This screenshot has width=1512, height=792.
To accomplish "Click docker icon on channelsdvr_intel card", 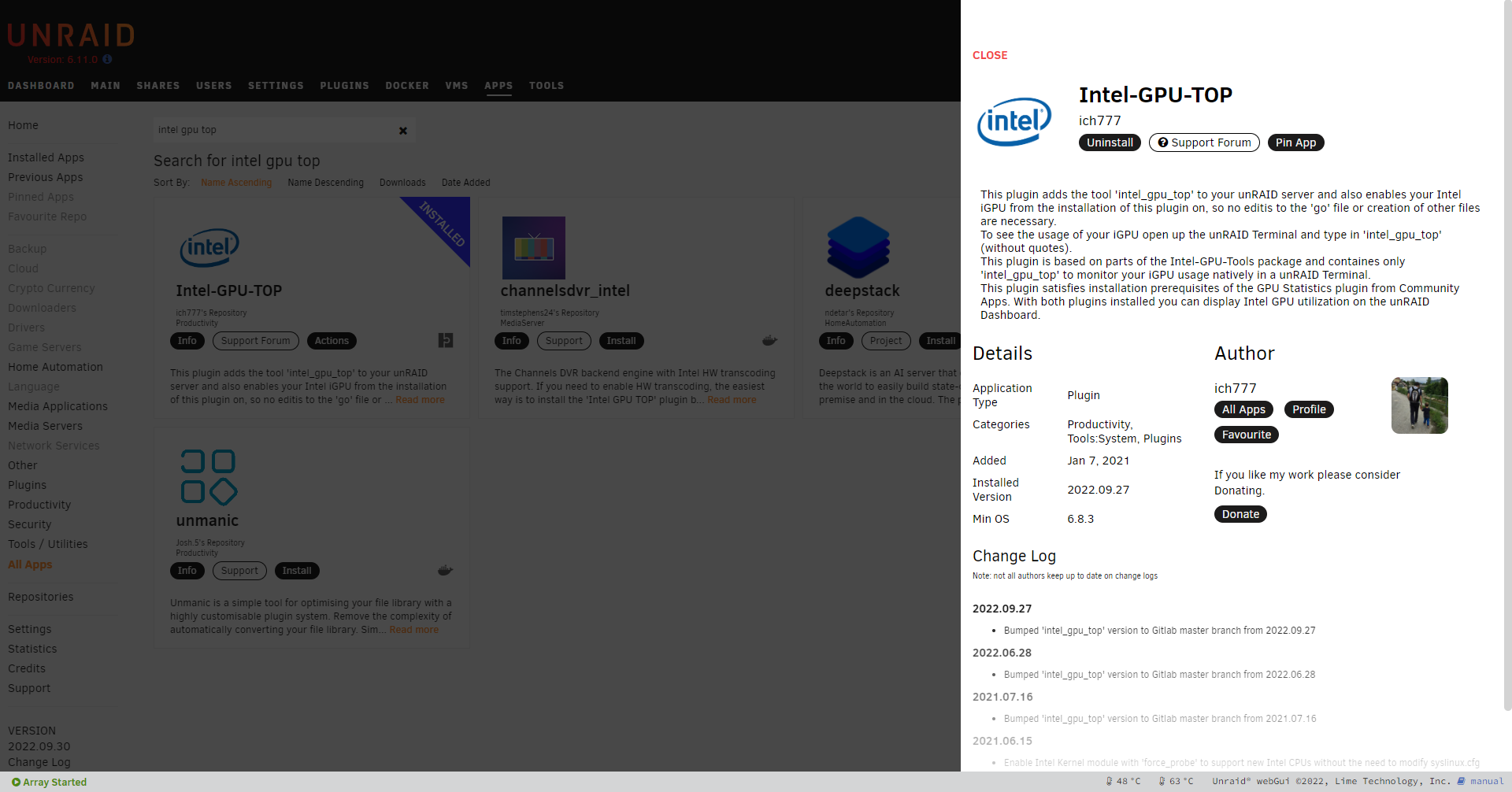I will point(769,341).
